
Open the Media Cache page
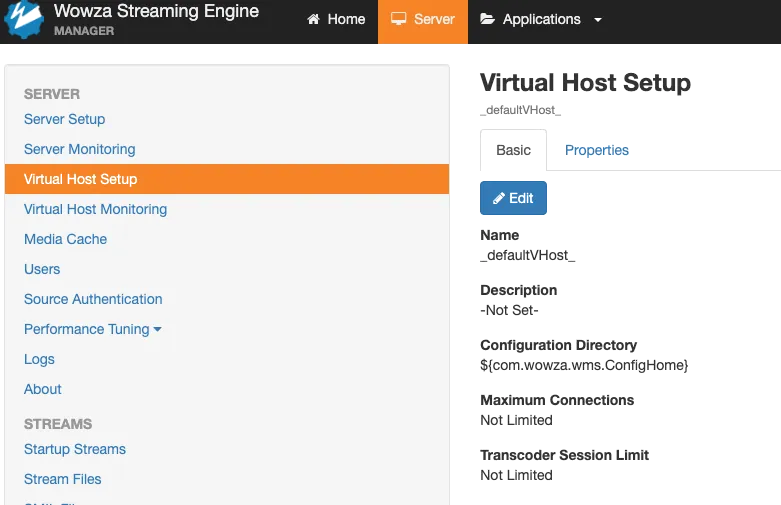coord(65,239)
